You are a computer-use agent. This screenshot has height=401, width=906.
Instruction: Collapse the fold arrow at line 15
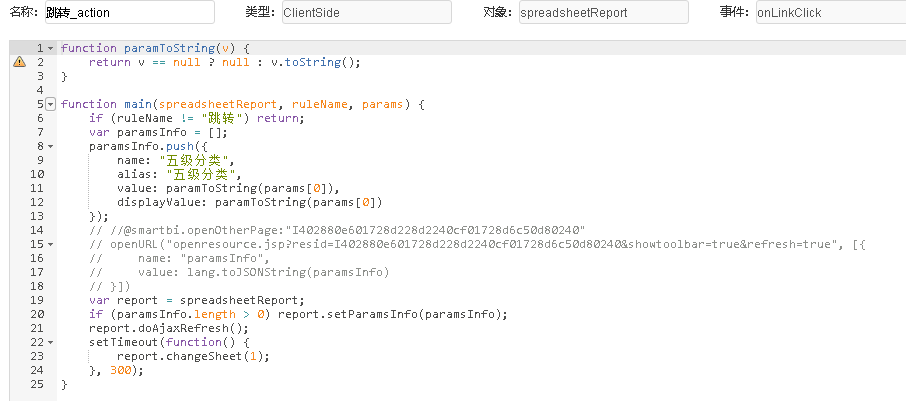coord(50,244)
